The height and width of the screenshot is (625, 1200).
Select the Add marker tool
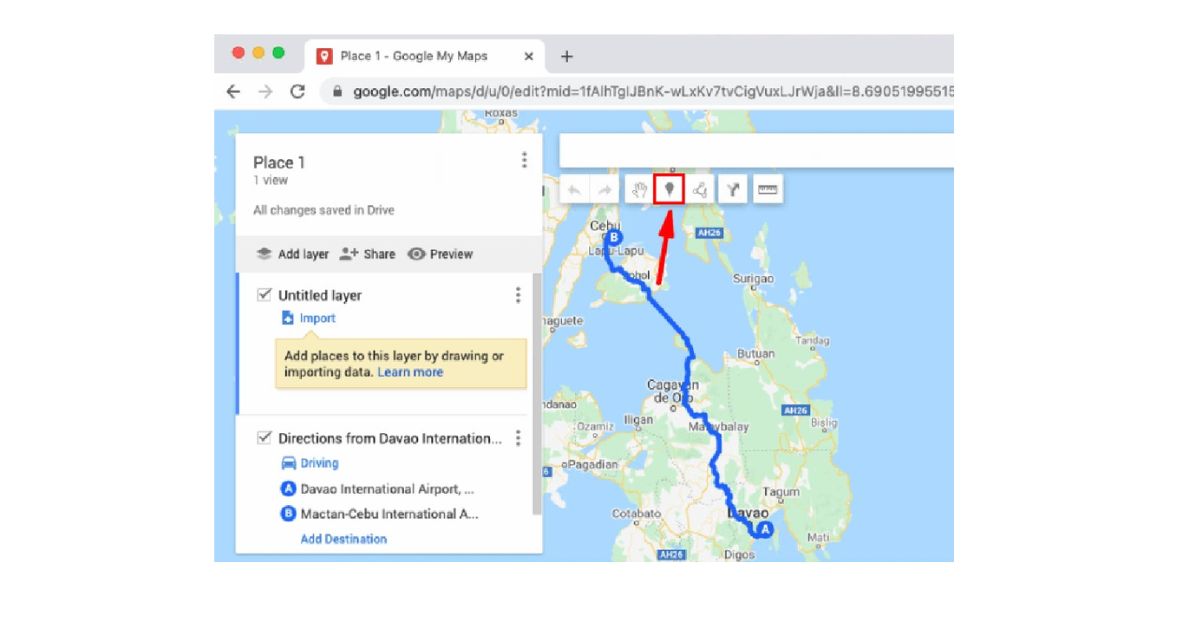pos(669,189)
